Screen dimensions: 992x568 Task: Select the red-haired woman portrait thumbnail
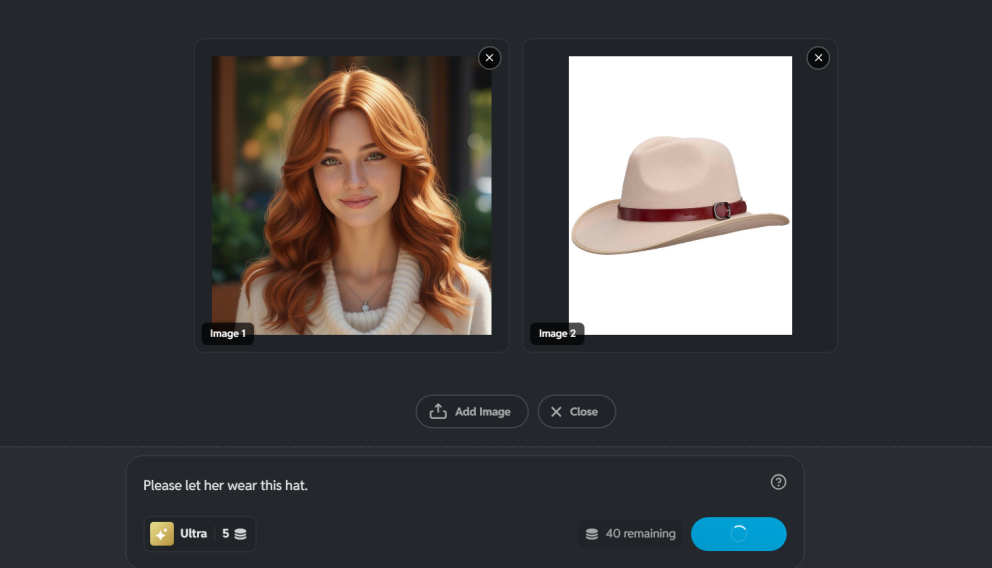pyautogui.click(x=351, y=195)
